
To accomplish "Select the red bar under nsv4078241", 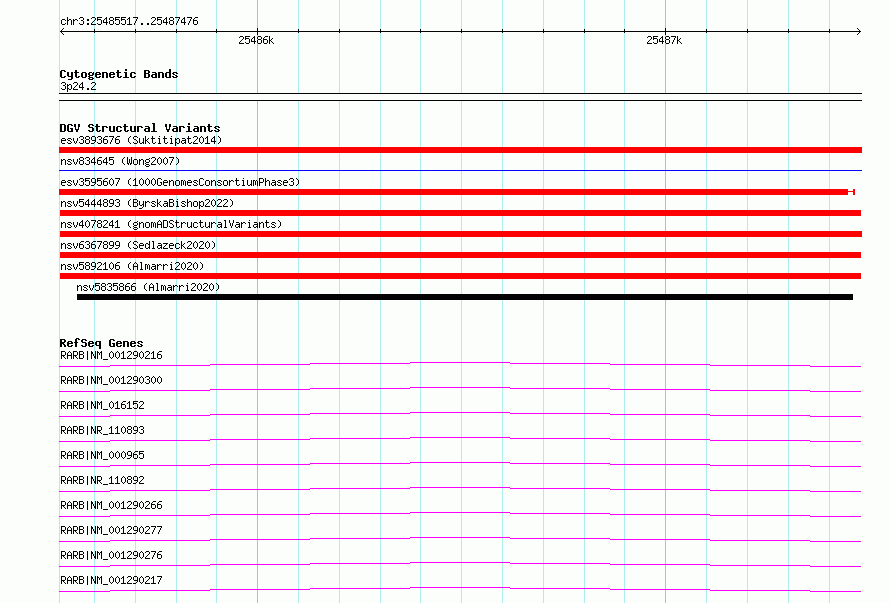I will click(460, 234).
